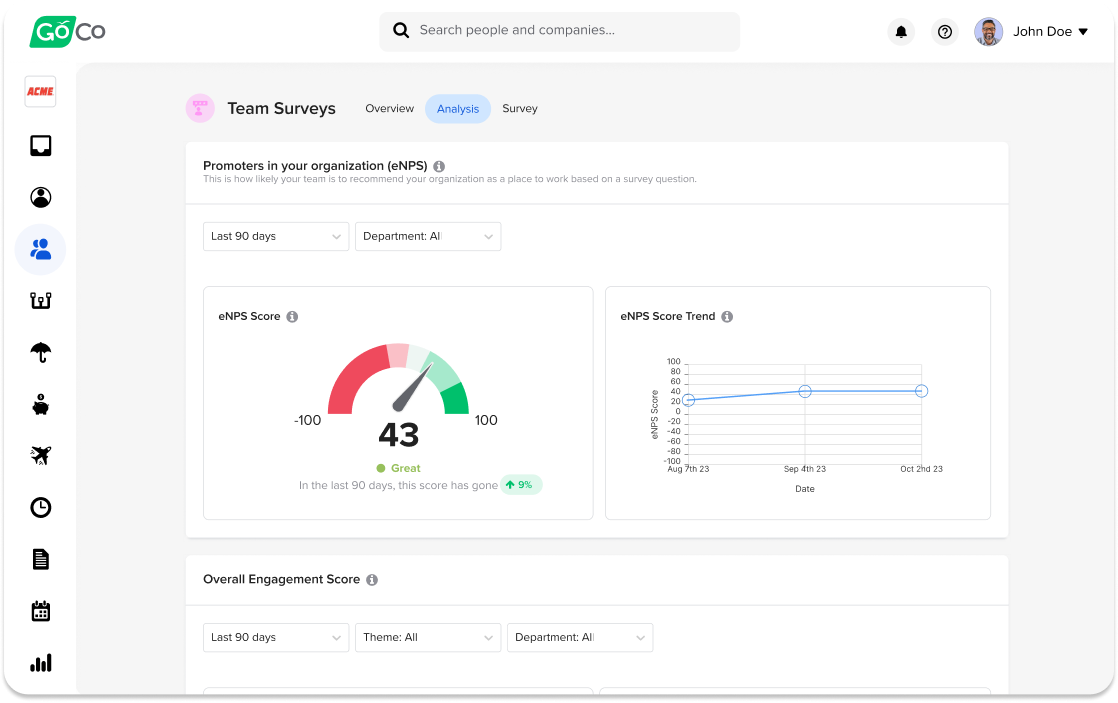Click the Team Surveys heading

[x=281, y=108]
